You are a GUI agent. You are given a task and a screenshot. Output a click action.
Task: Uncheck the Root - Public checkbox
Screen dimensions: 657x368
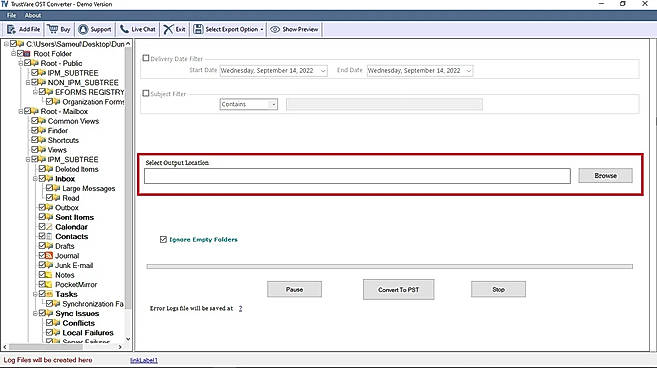click(x=28, y=63)
